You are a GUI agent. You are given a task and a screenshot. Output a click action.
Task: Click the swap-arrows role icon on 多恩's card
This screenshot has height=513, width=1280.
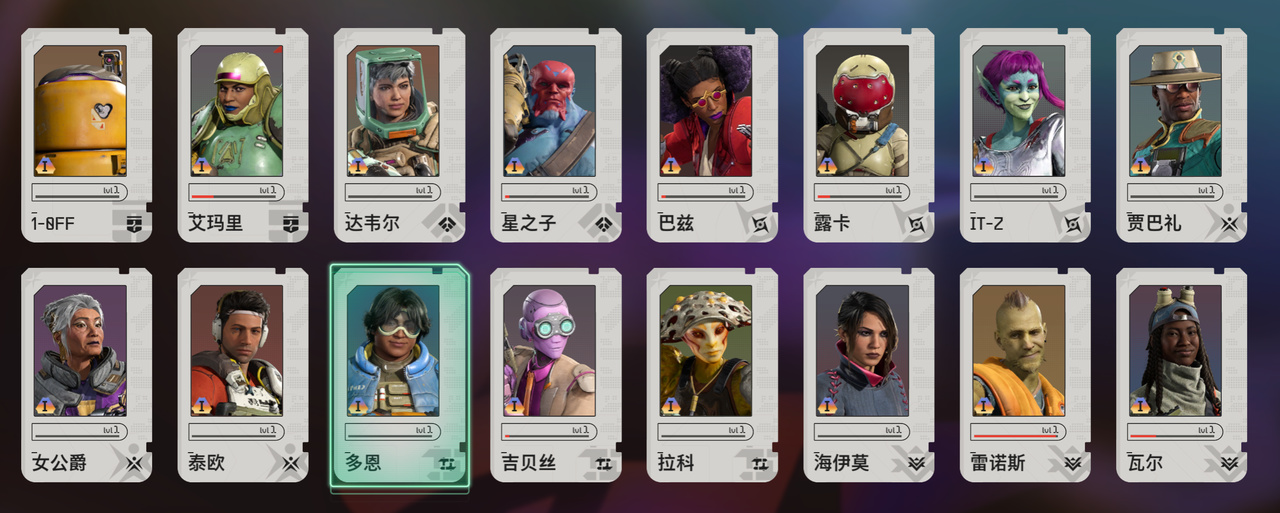tap(447, 463)
